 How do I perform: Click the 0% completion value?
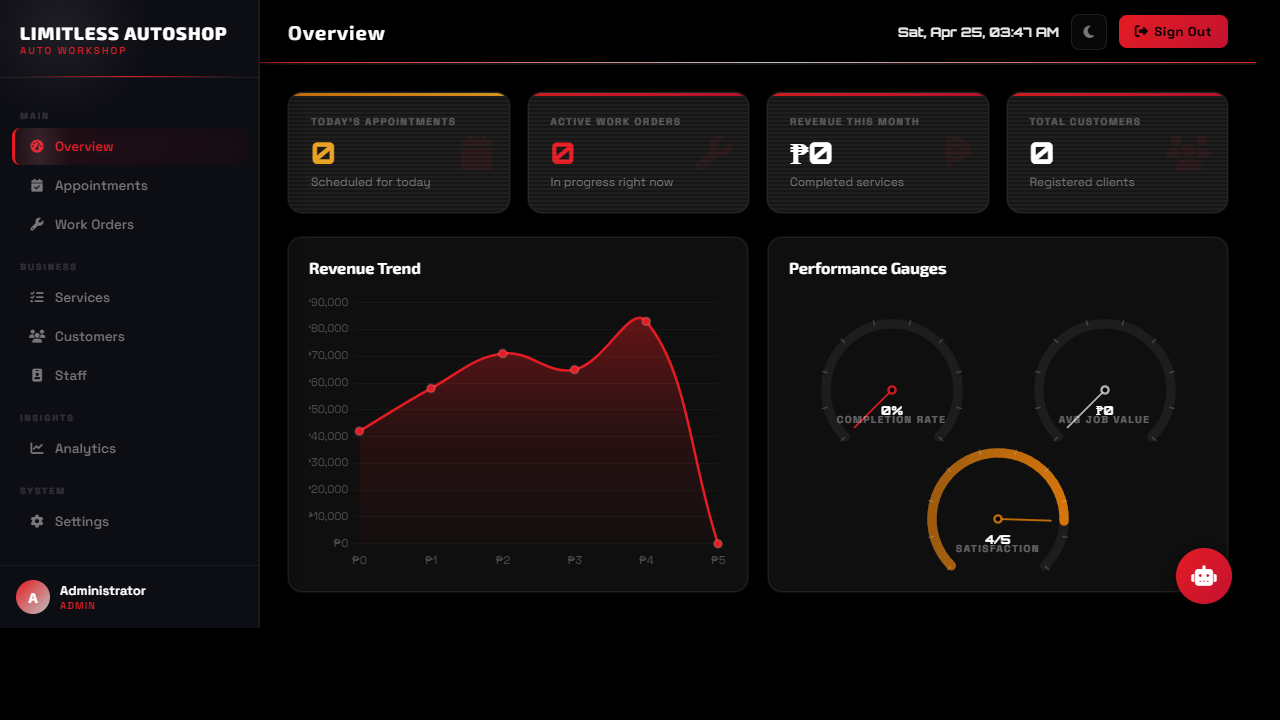(892, 410)
